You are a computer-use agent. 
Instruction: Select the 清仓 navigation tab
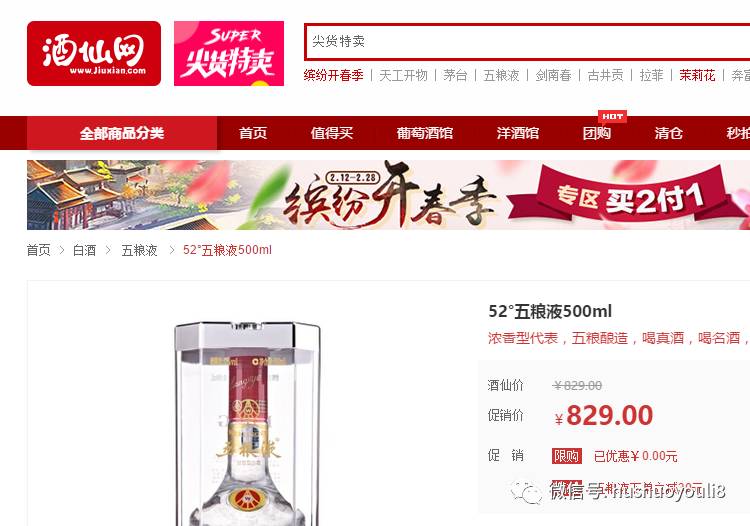(x=668, y=133)
